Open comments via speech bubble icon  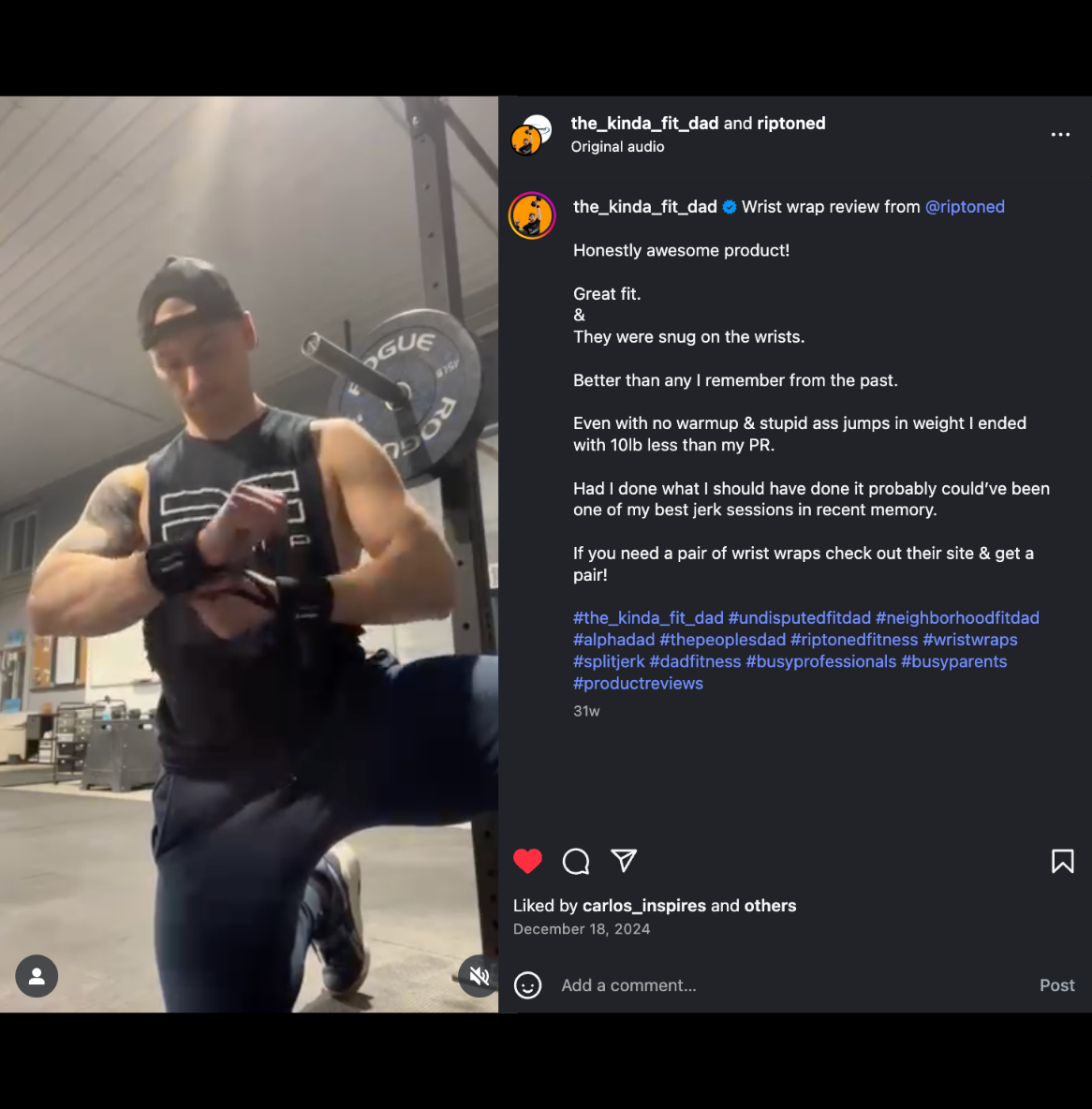point(576,861)
